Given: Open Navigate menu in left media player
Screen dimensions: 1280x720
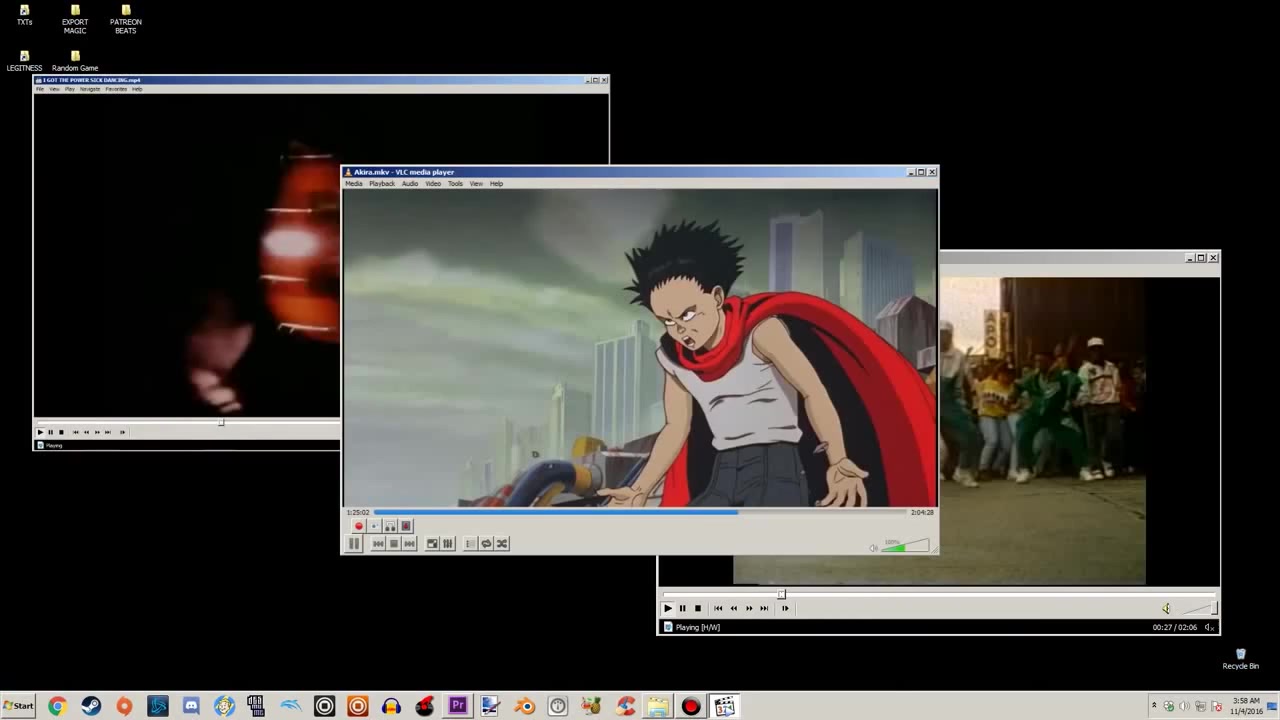Looking at the screenshot, I should pyautogui.click(x=90, y=89).
